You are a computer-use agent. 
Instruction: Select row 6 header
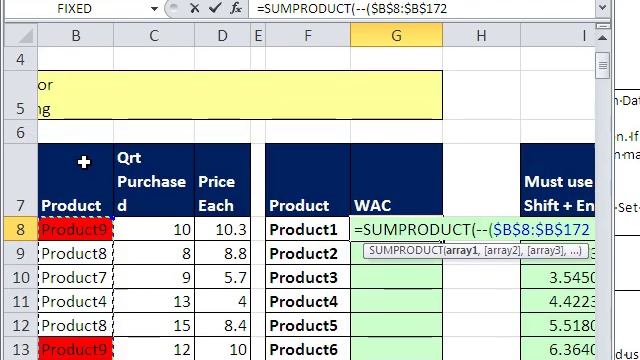coord(21,132)
